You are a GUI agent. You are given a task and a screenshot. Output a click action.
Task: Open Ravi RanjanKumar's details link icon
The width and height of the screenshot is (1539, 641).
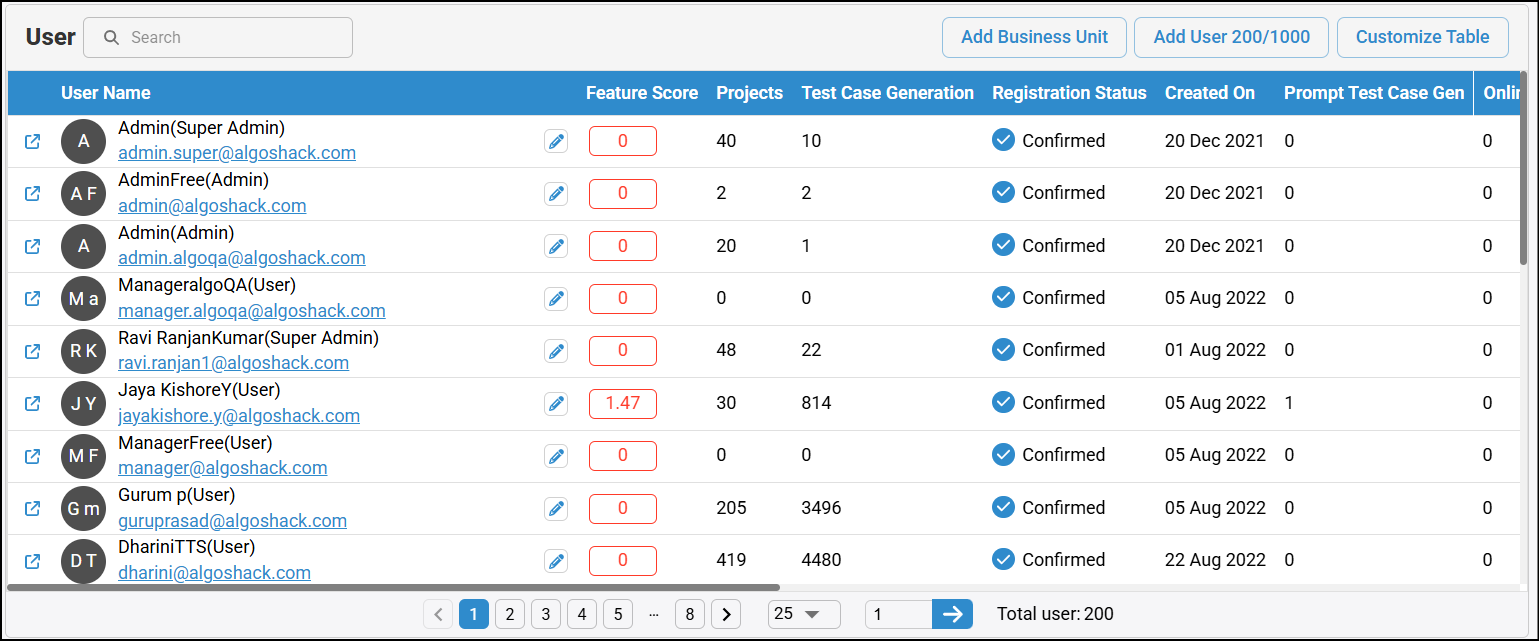pyautogui.click(x=32, y=351)
